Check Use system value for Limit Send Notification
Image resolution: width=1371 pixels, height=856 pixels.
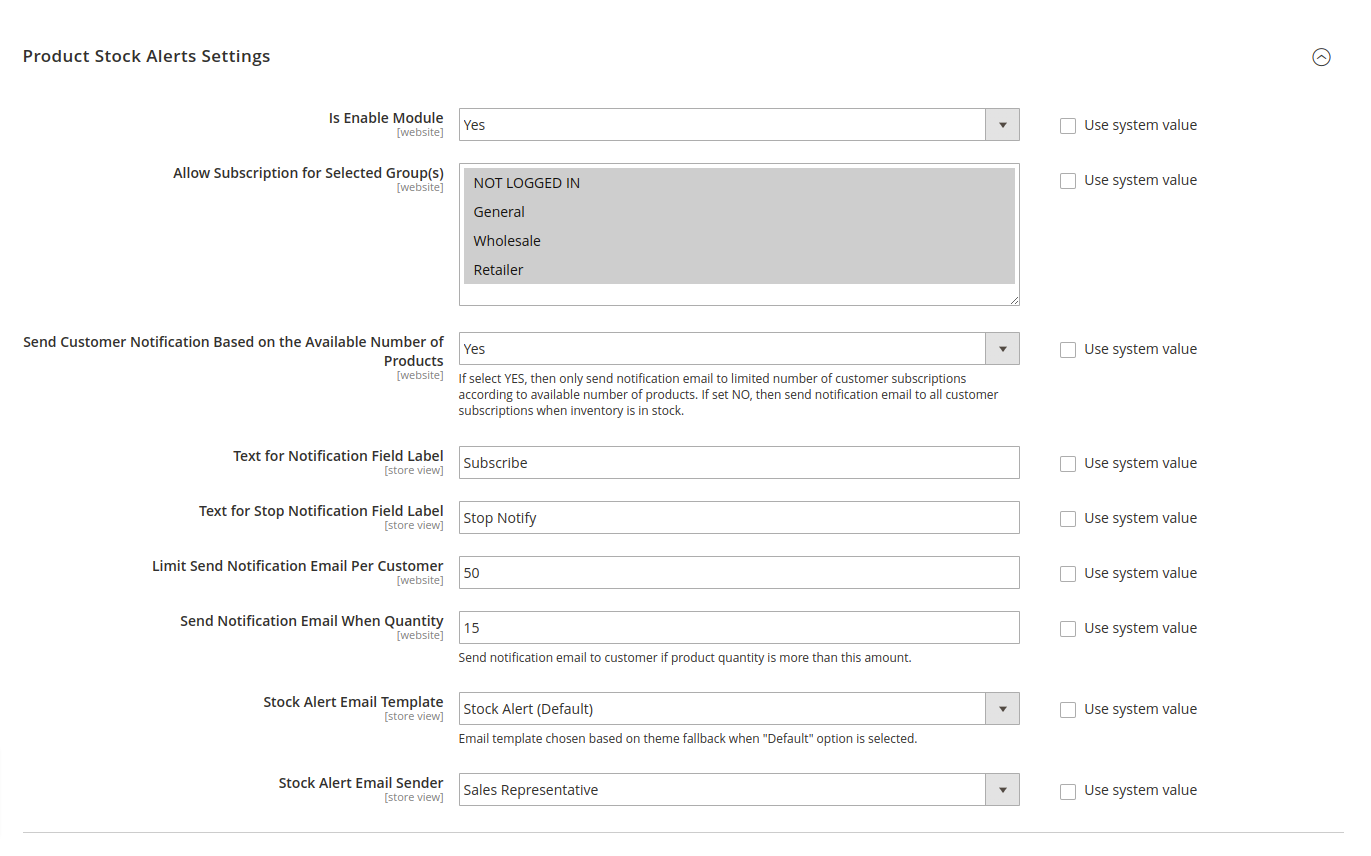pyautogui.click(x=1068, y=574)
